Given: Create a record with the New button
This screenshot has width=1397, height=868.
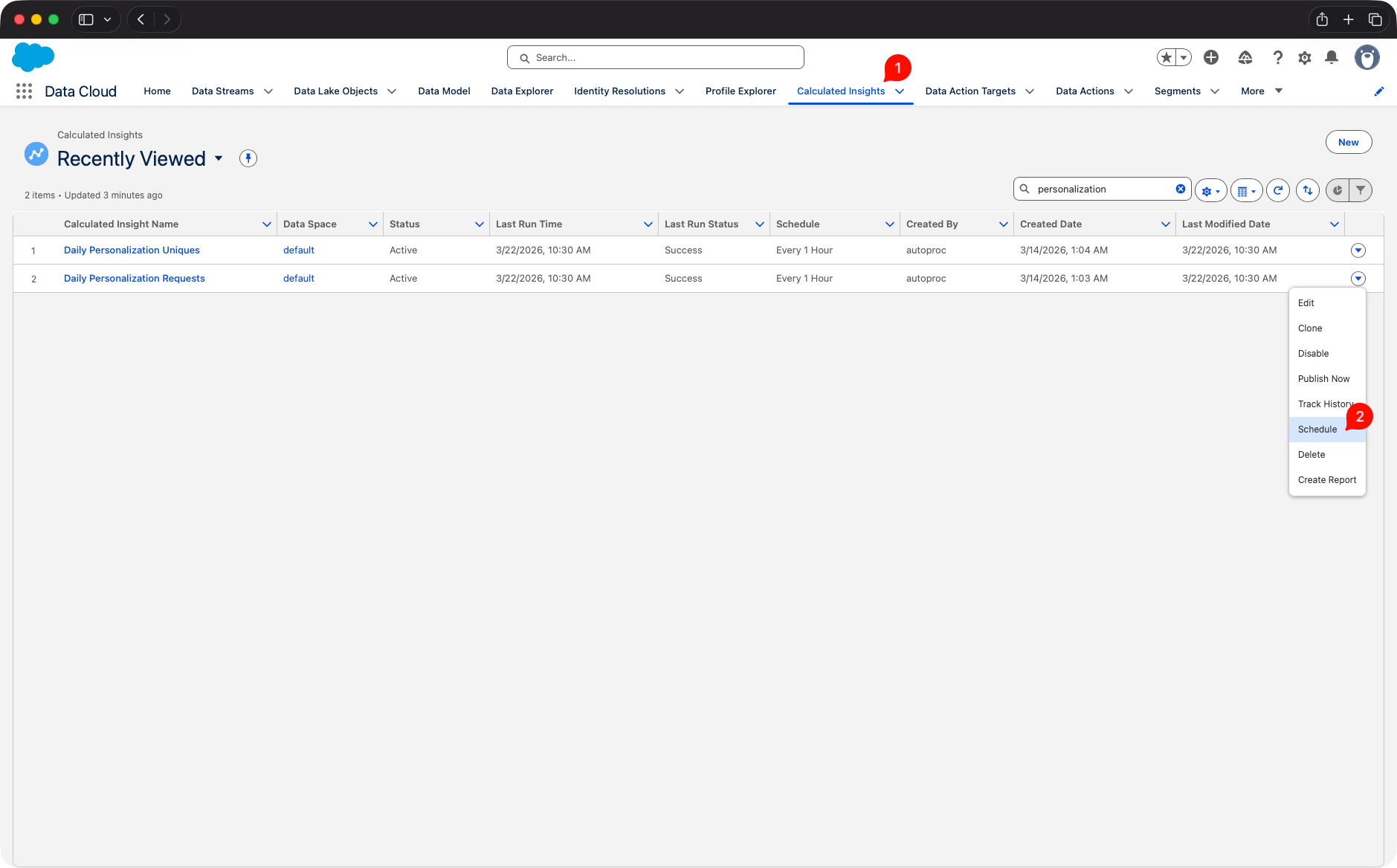Looking at the screenshot, I should (x=1348, y=142).
